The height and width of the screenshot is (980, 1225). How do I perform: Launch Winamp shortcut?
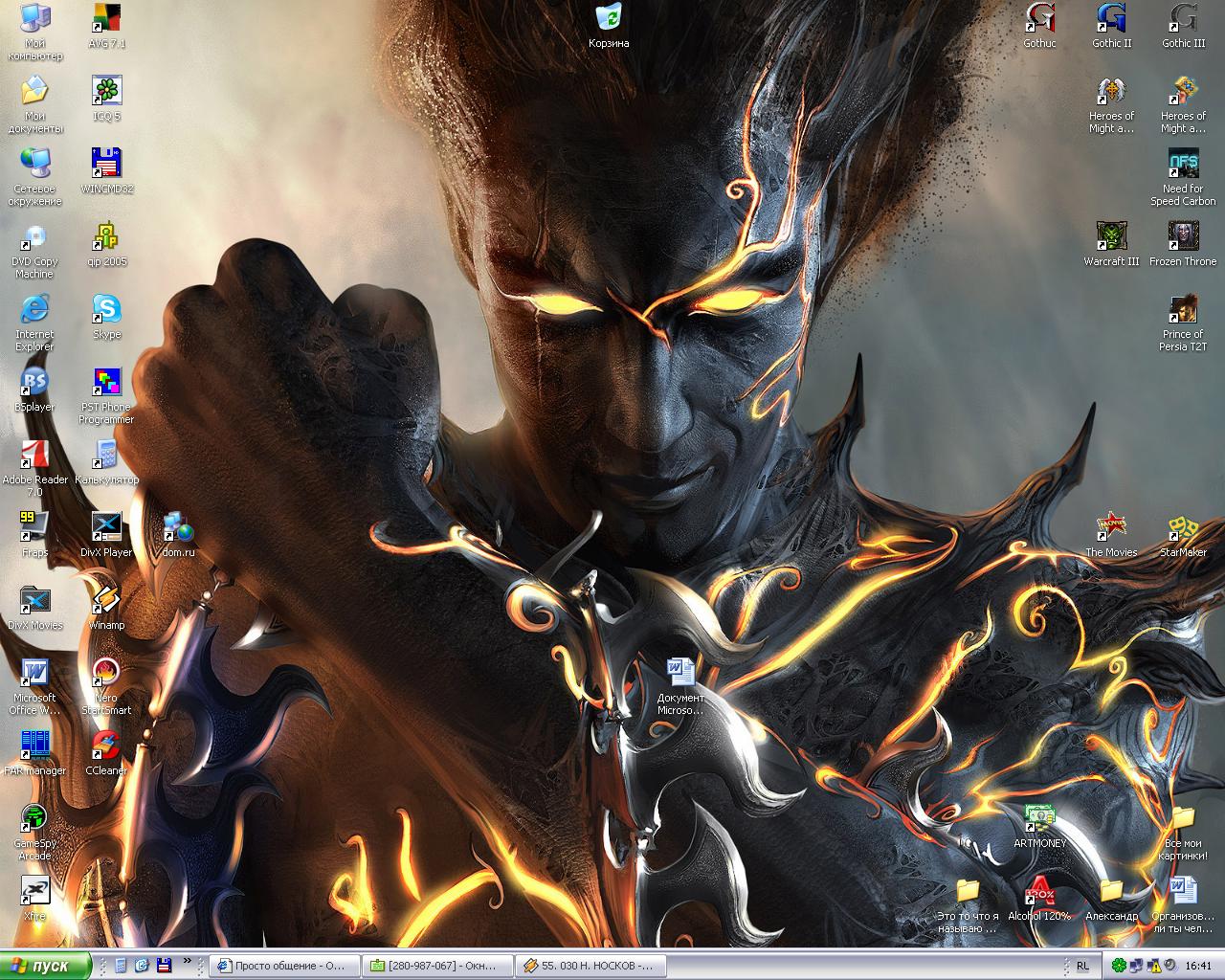106,608
